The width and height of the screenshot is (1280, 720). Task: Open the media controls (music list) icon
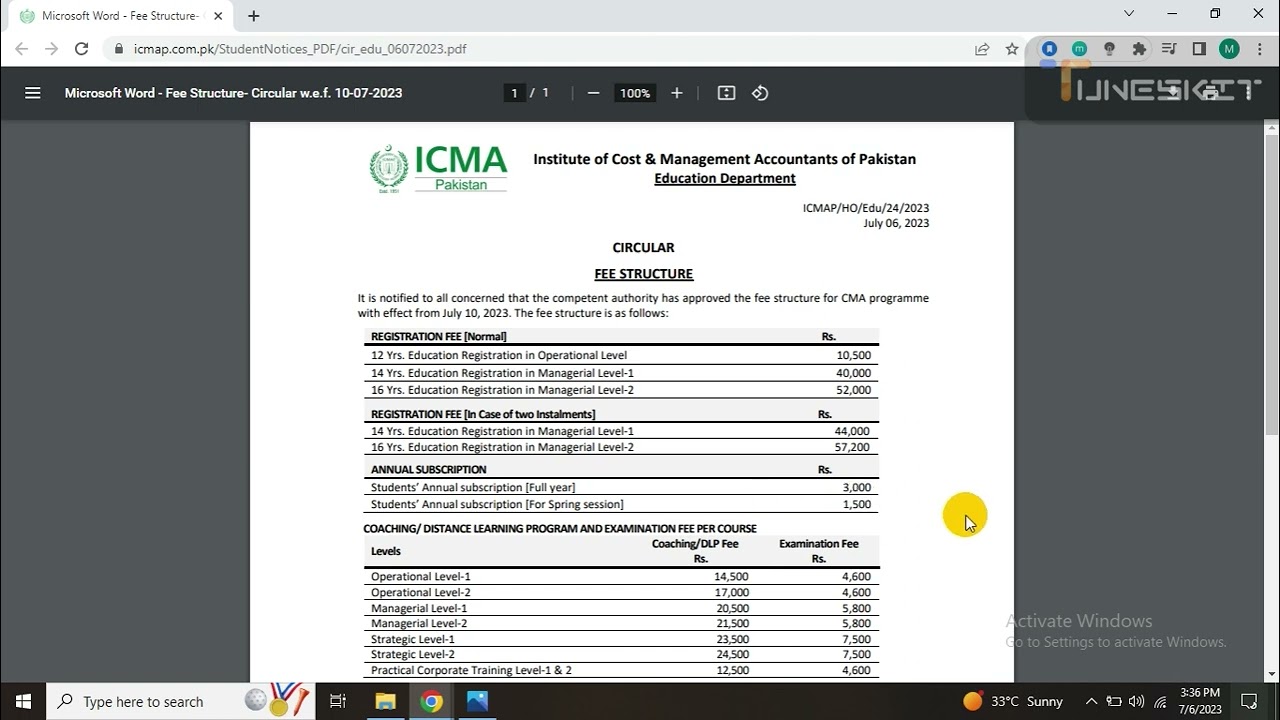coord(1169,48)
